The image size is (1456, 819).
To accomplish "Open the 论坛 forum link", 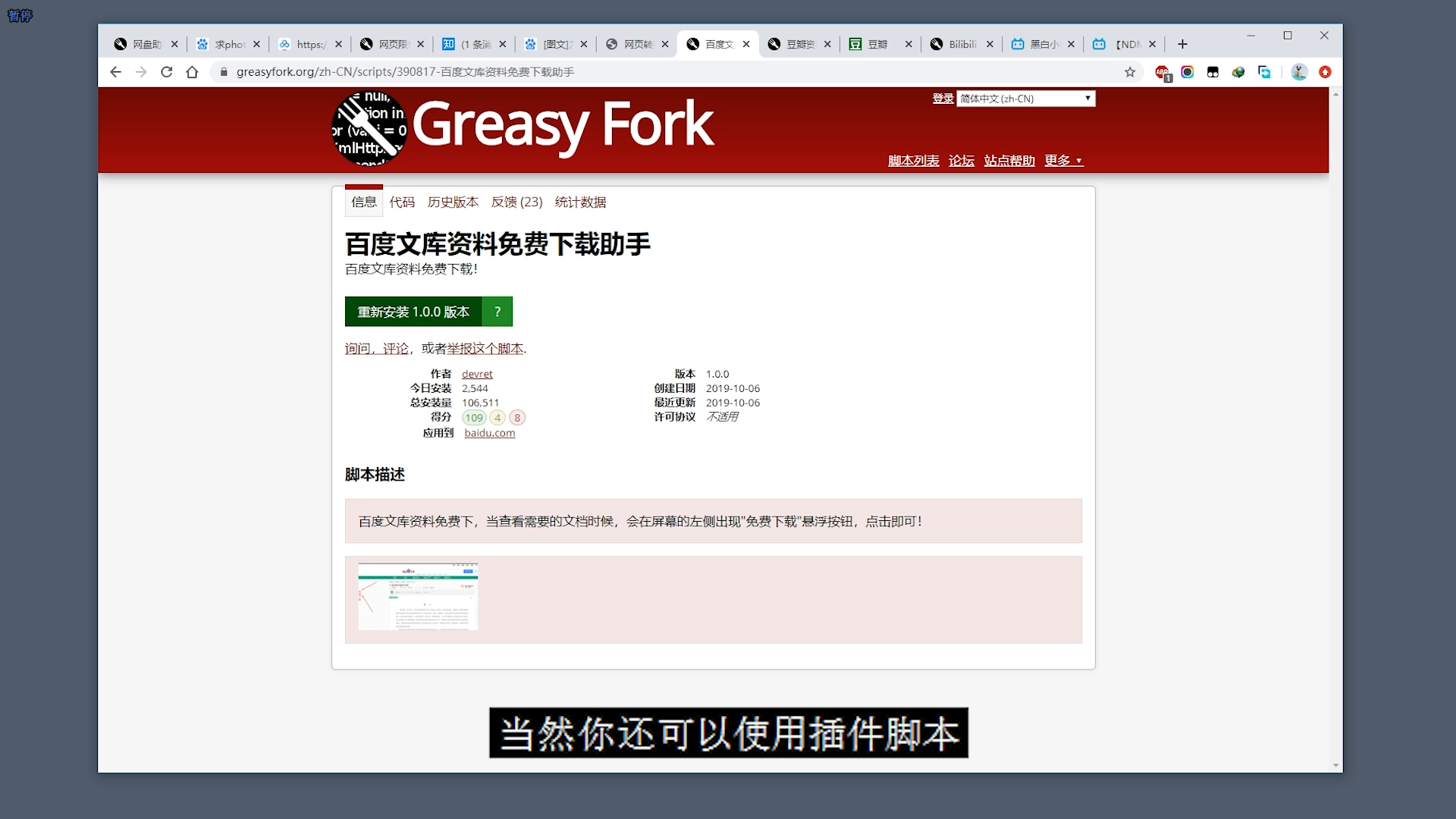I will (x=961, y=161).
